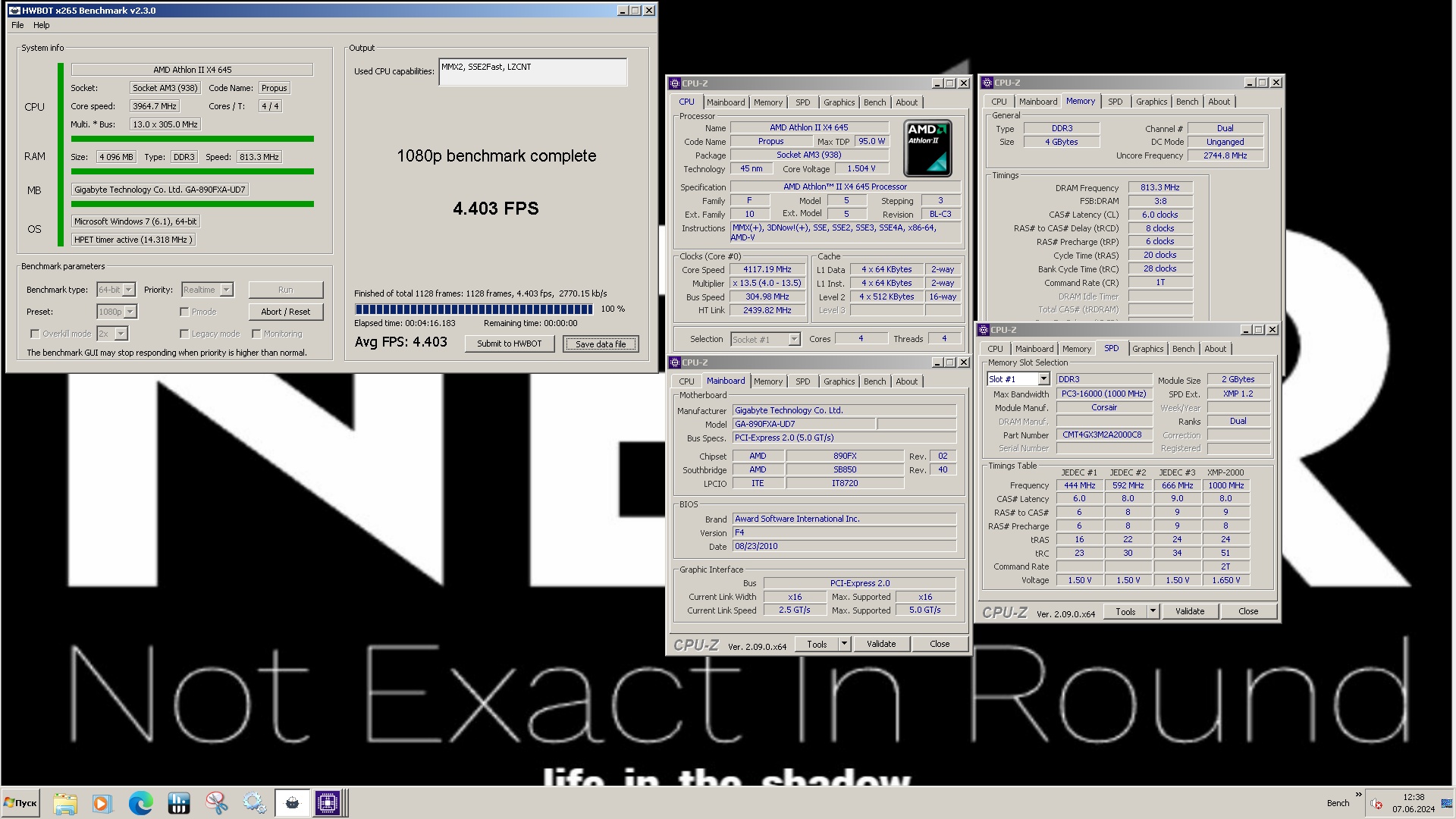
Task: Open the File menu in HWBOT x265
Action: (x=17, y=25)
